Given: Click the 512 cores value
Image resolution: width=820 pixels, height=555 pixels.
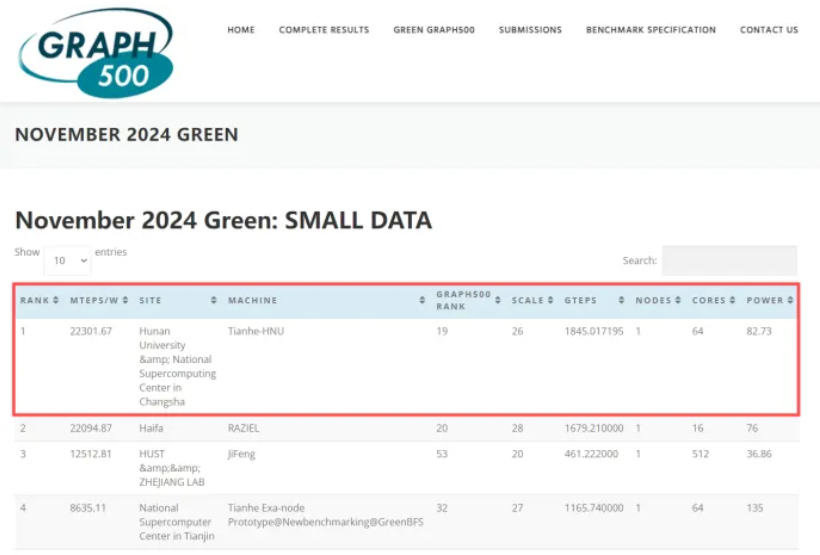Looking at the screenshot, I should 700,454.
